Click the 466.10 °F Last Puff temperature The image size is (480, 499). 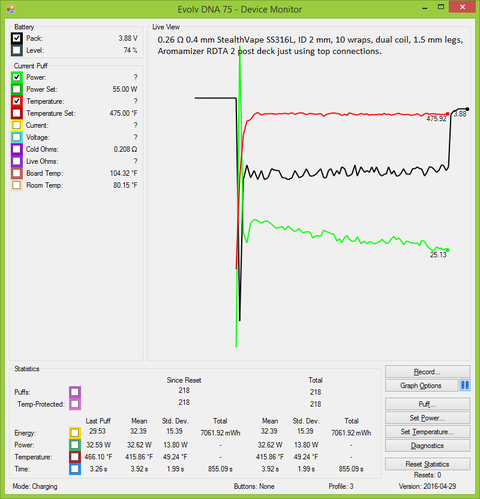pyautogui.click(x=98, y=457)
